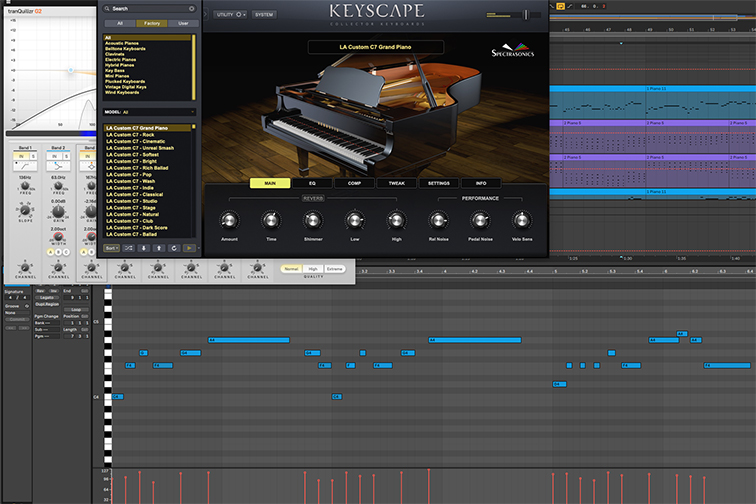The image size is (756, 504).
Task: Show Factory patches filter
Action: click(152, 23)
